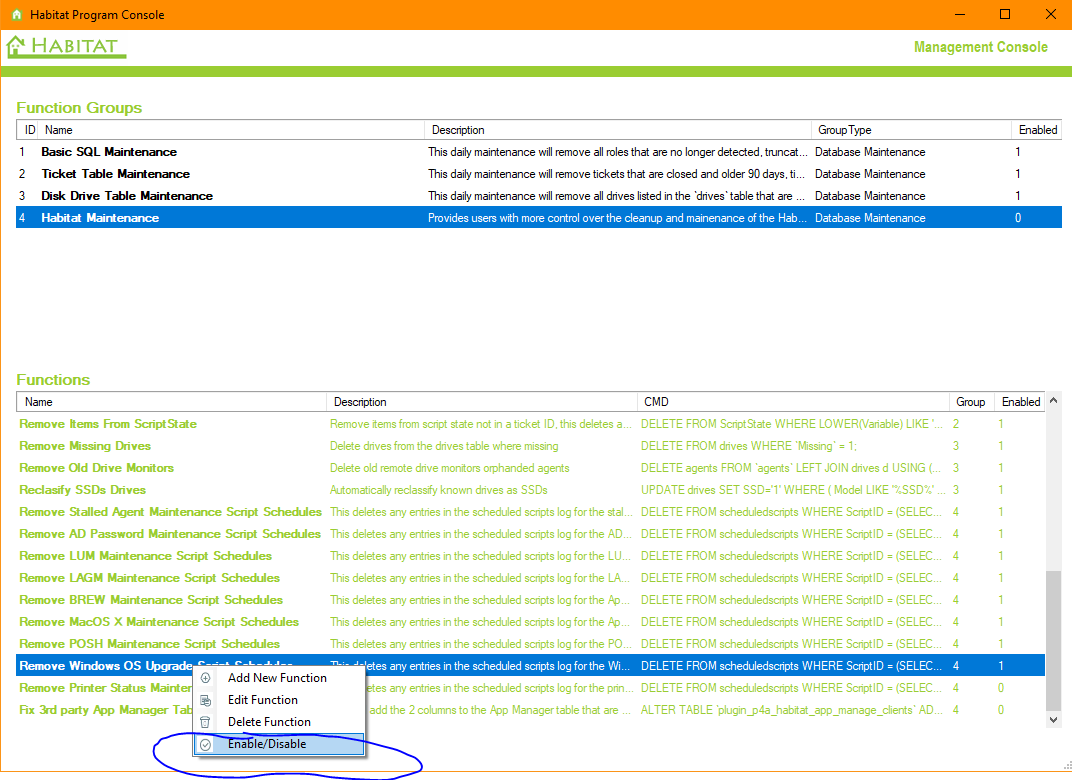Click the Add New Function plus icon
The height and width of the screenshot is (780, 1072).
206,678
